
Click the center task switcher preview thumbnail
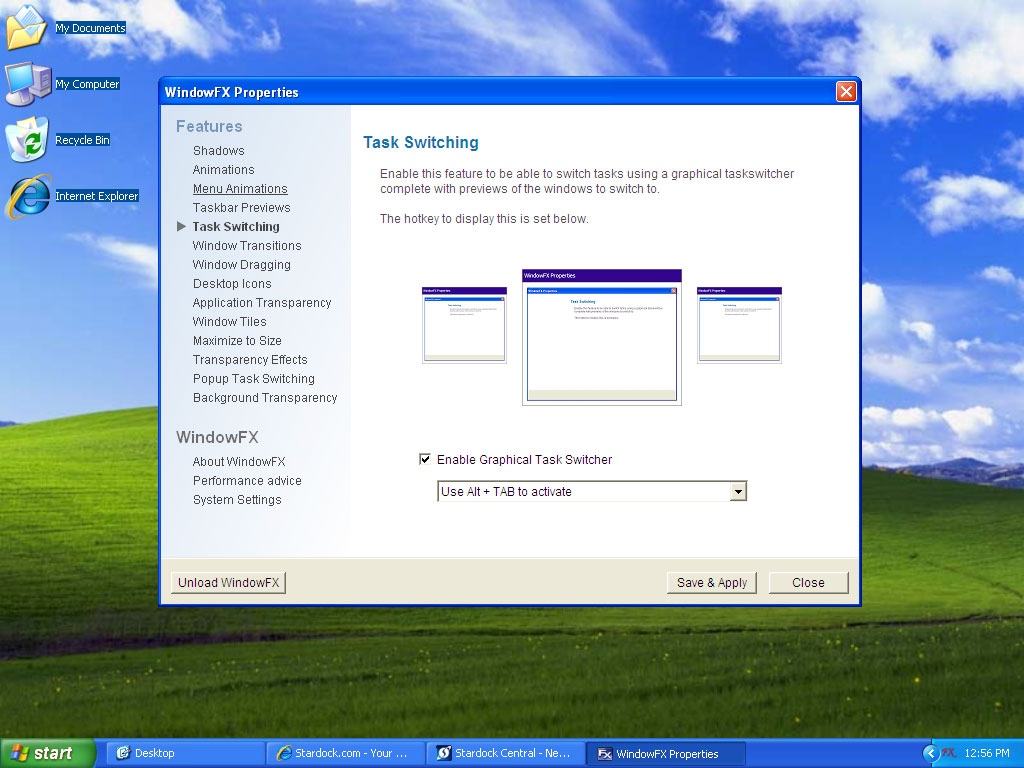coord(601,337)
